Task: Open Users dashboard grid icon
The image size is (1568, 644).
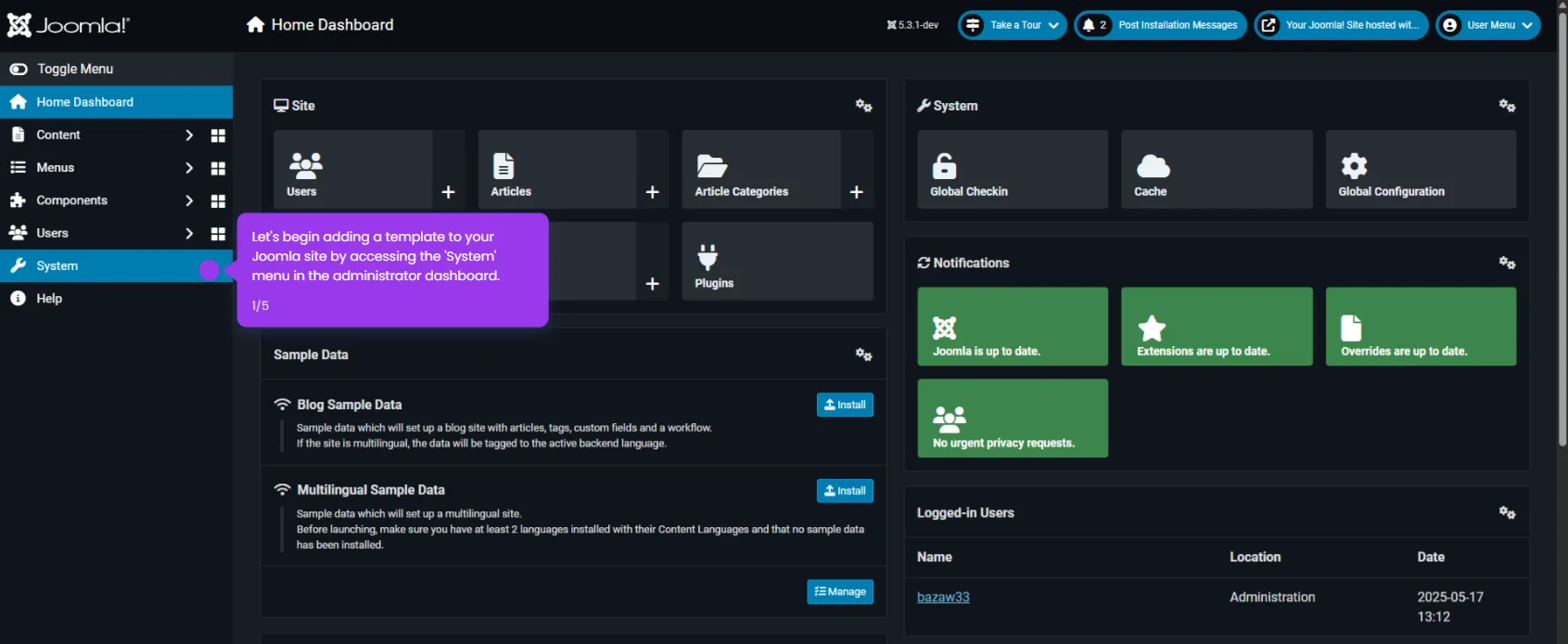Action: point(218,233)
